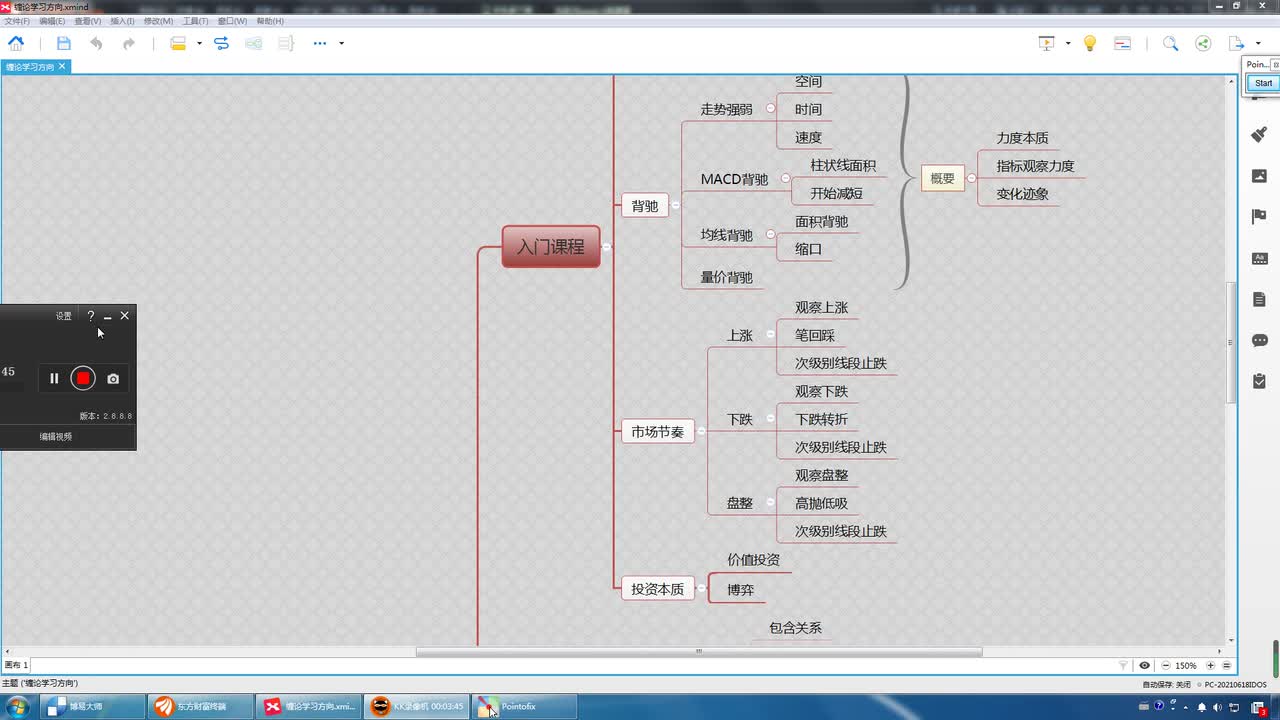Add a relationship with the blue link icon
The height and width of the screenshot is (720, 1280).
click(221, 43)
